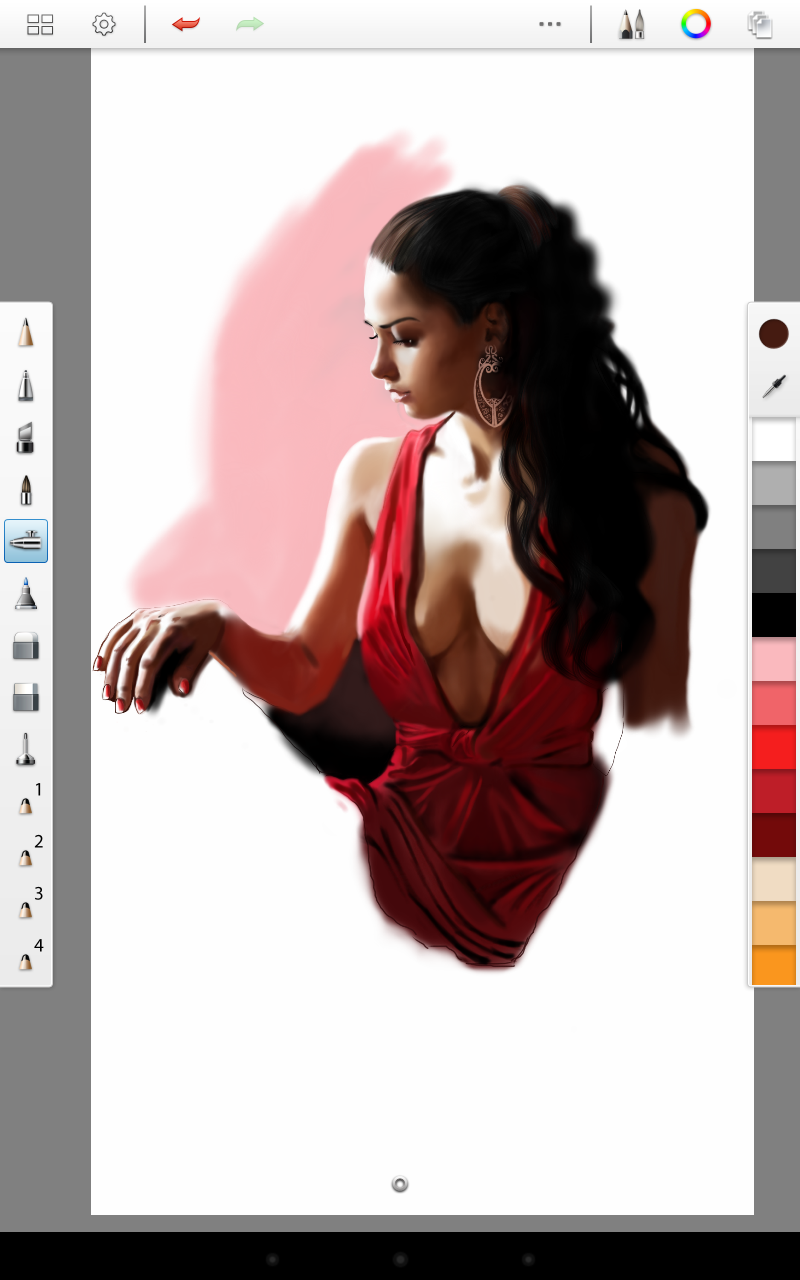Open the settings gear preferences
This screenshot has width=800, height=1280.
tap(104, 24)
